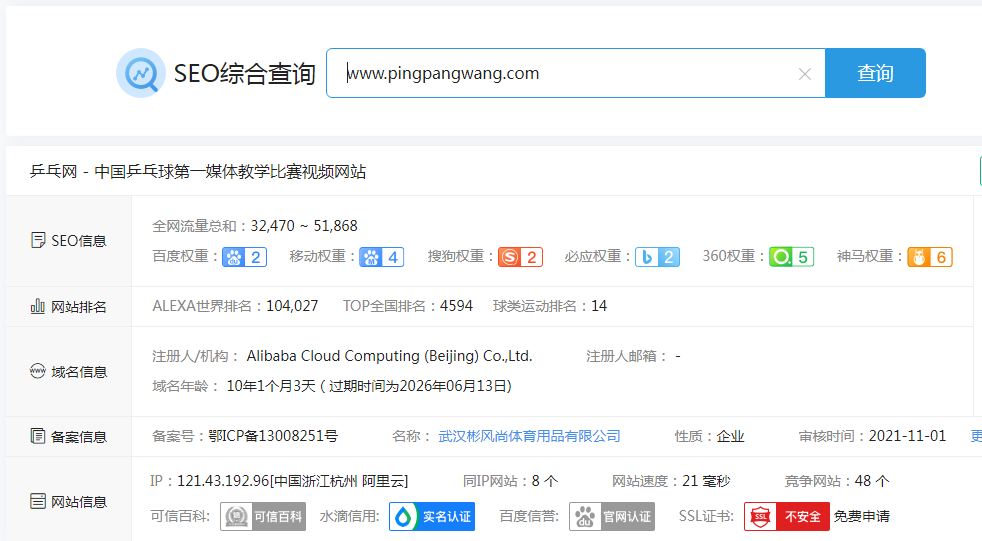Clear the domain search field with the X
This screenshot has width=982, height=541.
click(x=805, y=74)
